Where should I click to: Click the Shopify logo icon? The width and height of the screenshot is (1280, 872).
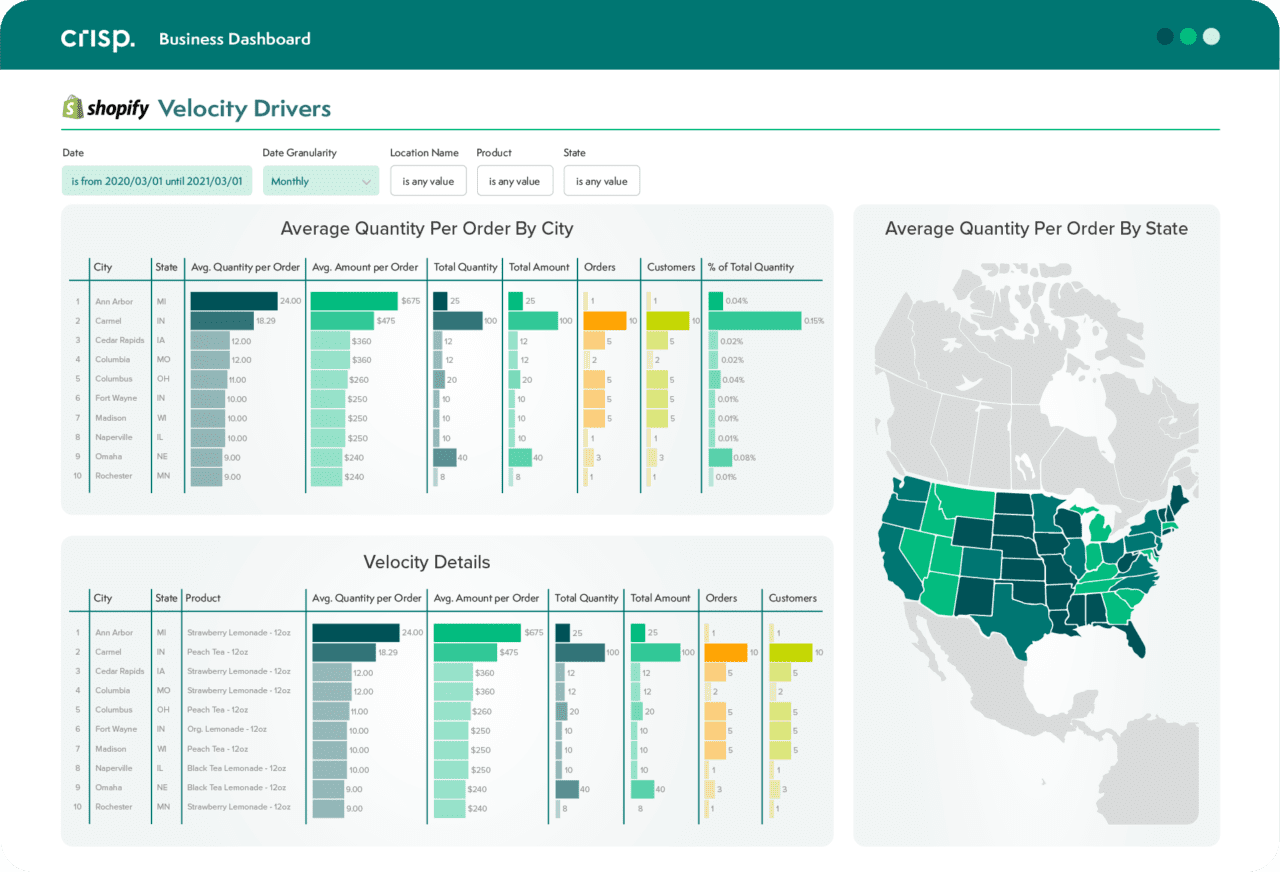(x=74, y=106)
